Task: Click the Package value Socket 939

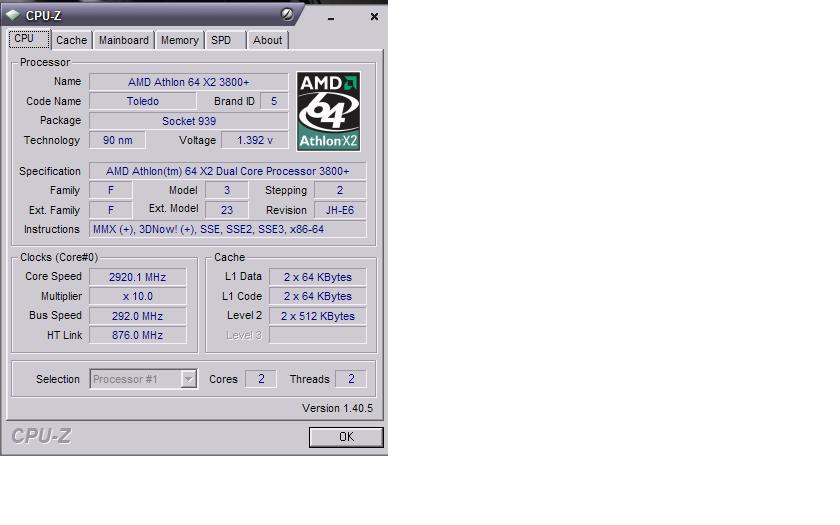Action: tap(189, 121)
